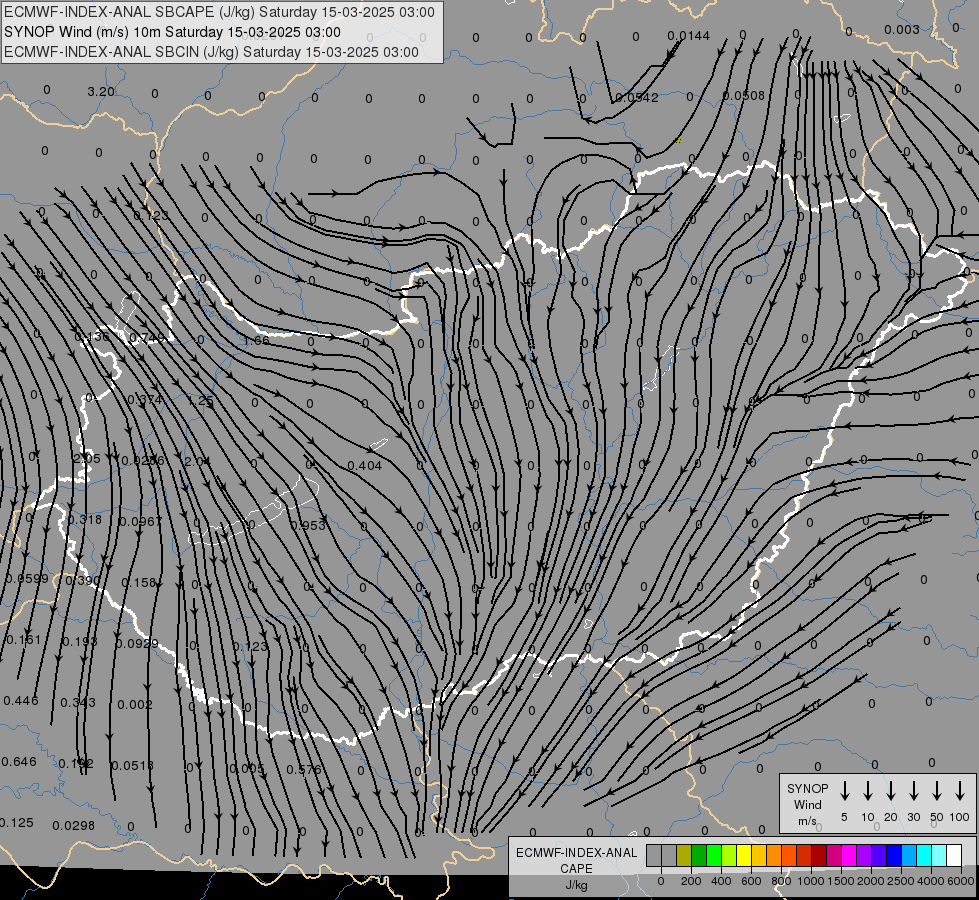
Task: Click the 1000 tick label on CAPE scale
Action: [x=810, y=881]
